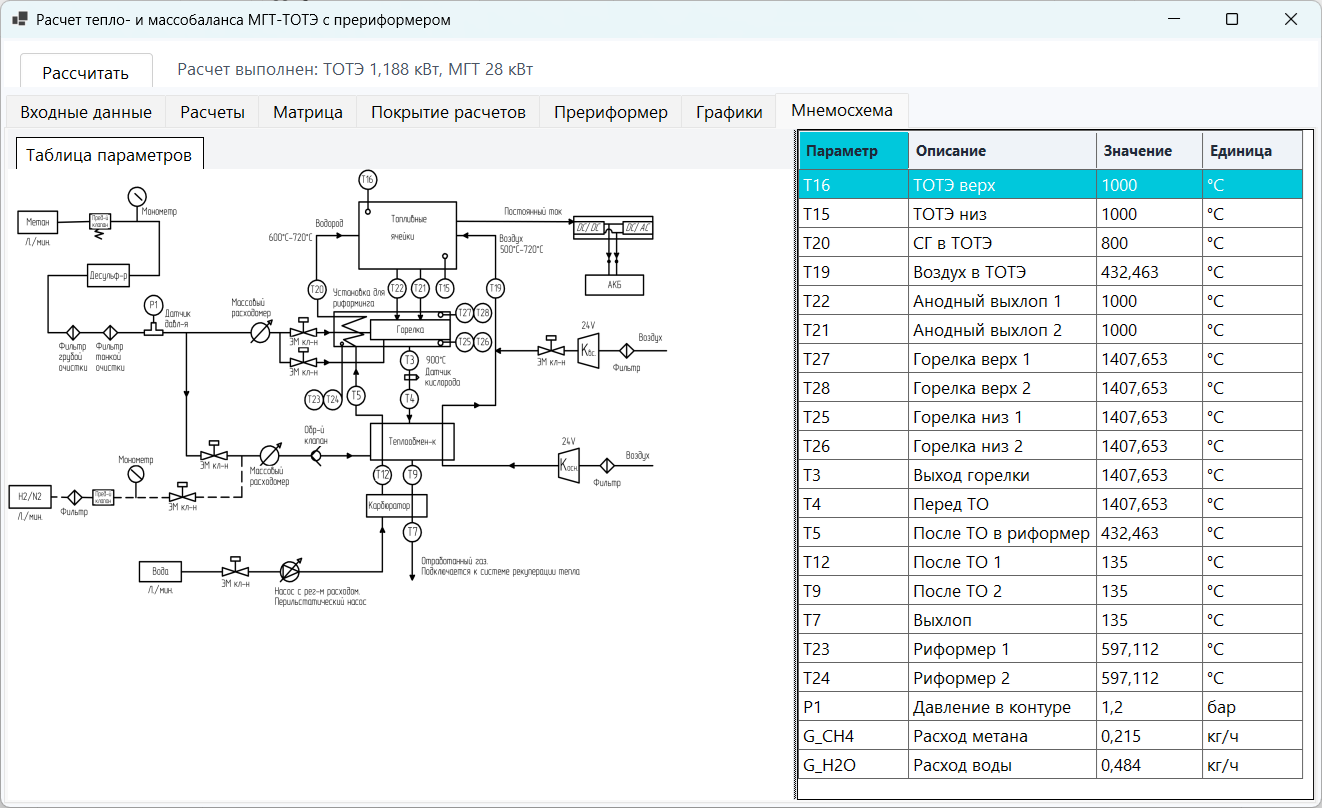Click the Описание column header
This screenshot has width=1322, height=808.
pyautogui.click(x=1002, y=151)
